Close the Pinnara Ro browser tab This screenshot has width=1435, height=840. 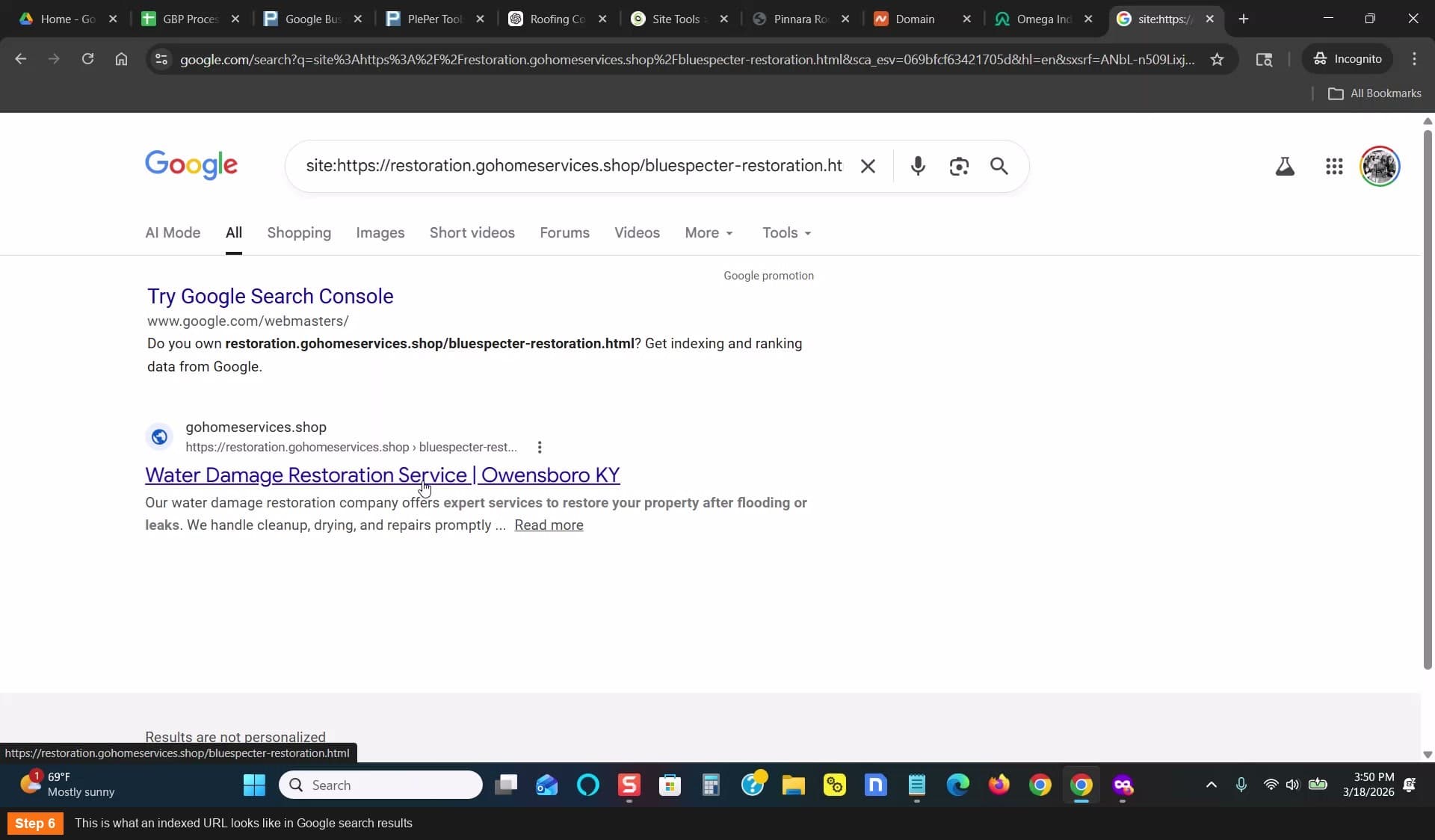coord(845,19)
